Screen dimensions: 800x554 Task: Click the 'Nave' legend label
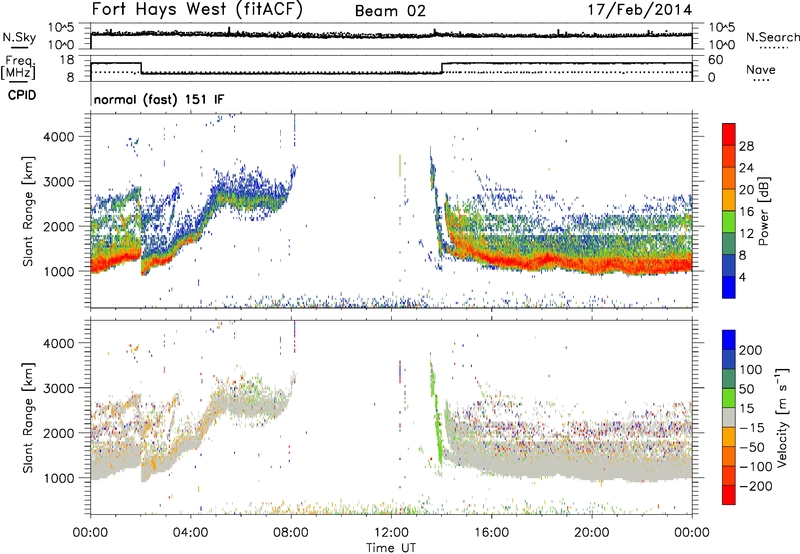tap(761, 69)
